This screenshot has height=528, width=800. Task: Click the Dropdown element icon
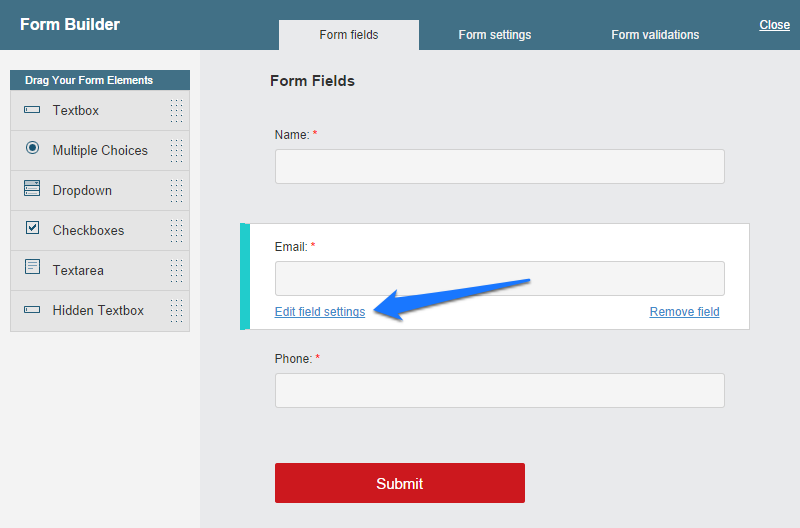(x=32, y=189)
